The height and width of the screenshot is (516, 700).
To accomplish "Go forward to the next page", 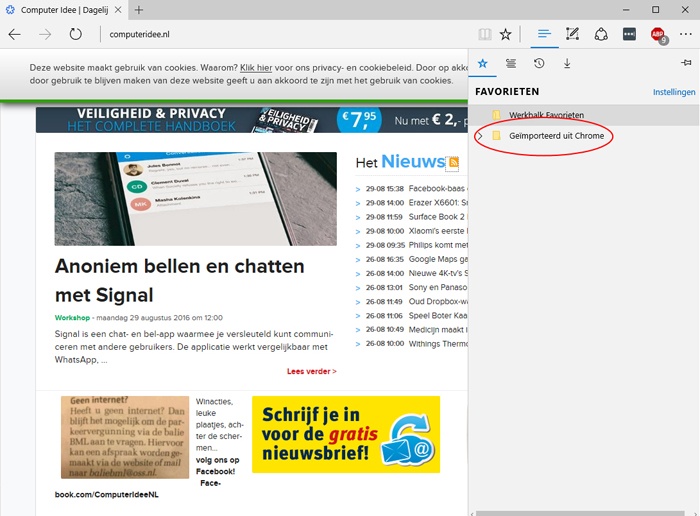I will [x=45, y=34].
